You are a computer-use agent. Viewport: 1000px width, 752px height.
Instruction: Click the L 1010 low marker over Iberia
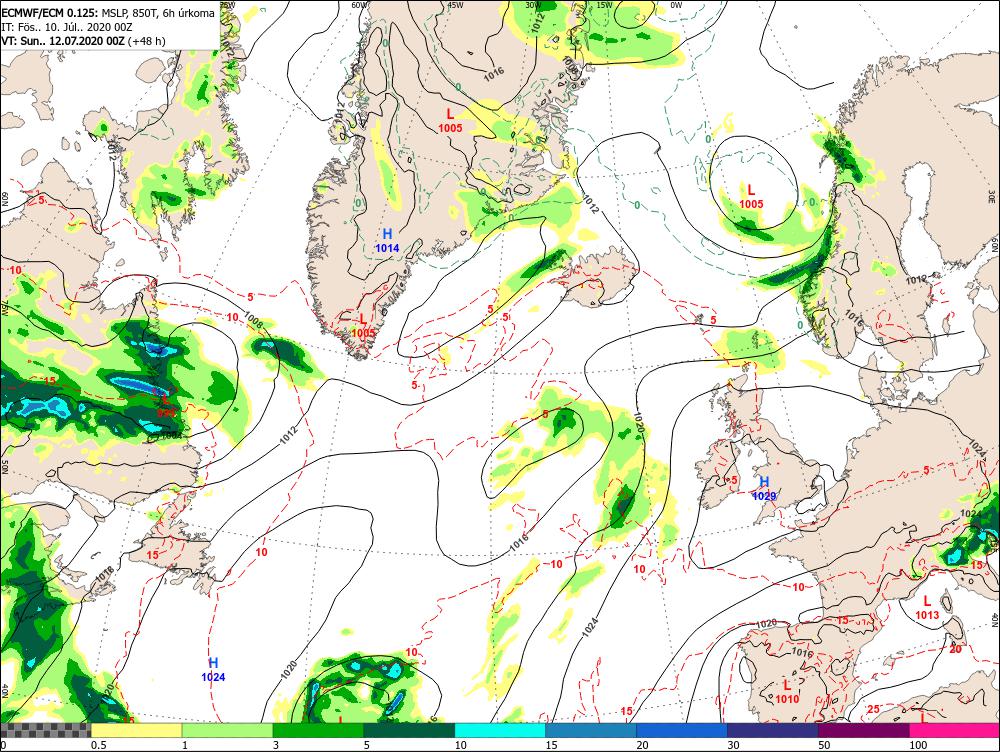point(787,691)
